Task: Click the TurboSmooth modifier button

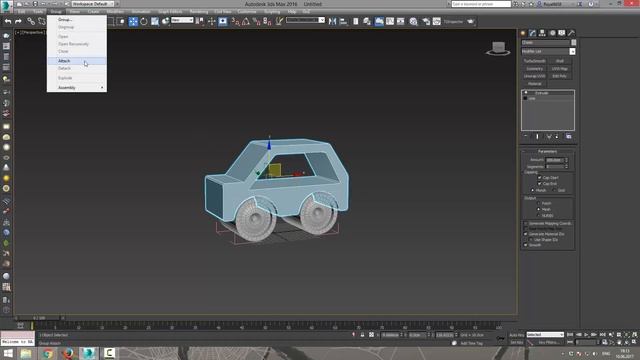Action: tap(534, 61)
